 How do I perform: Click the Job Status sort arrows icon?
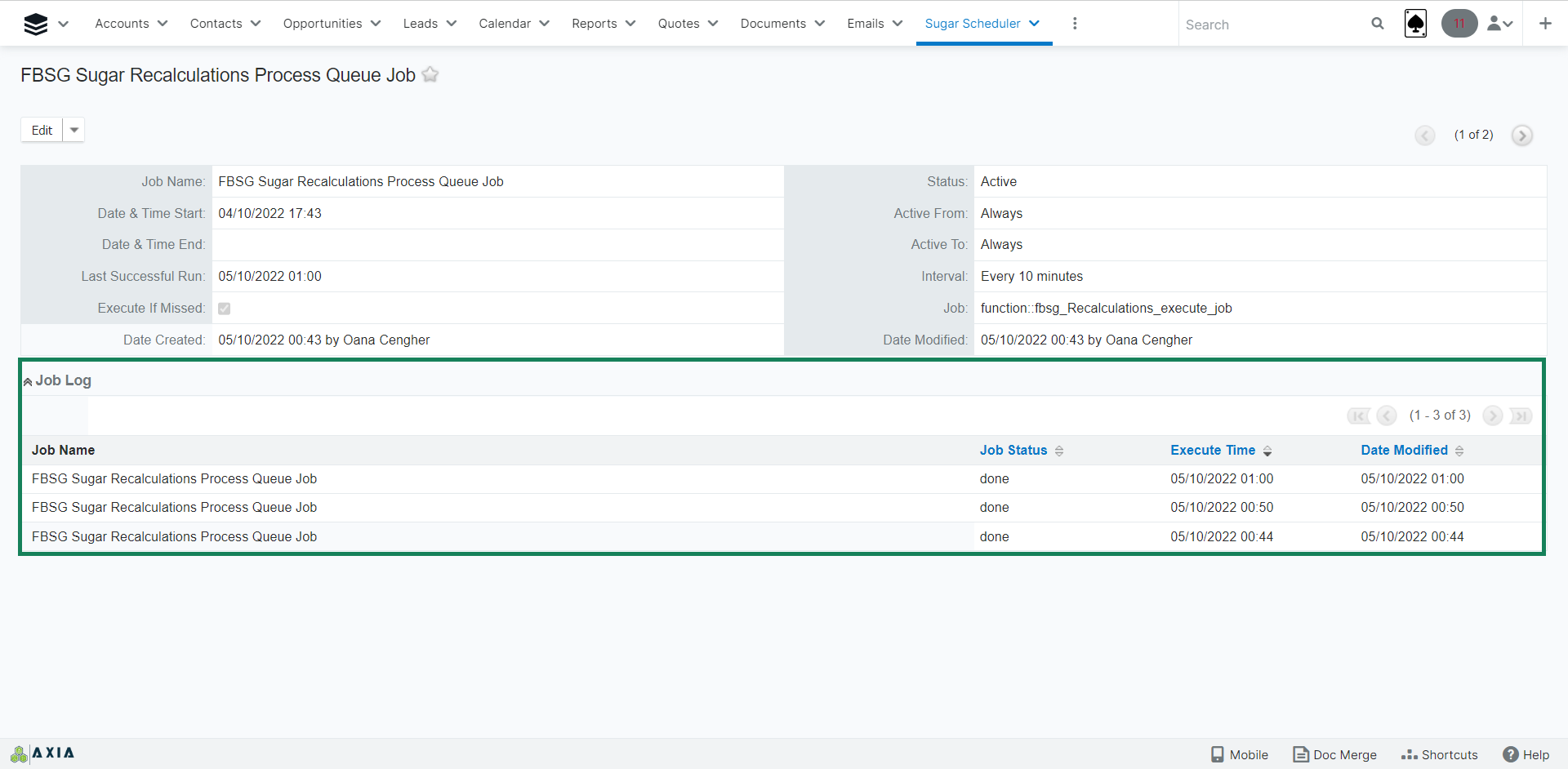1059,451
